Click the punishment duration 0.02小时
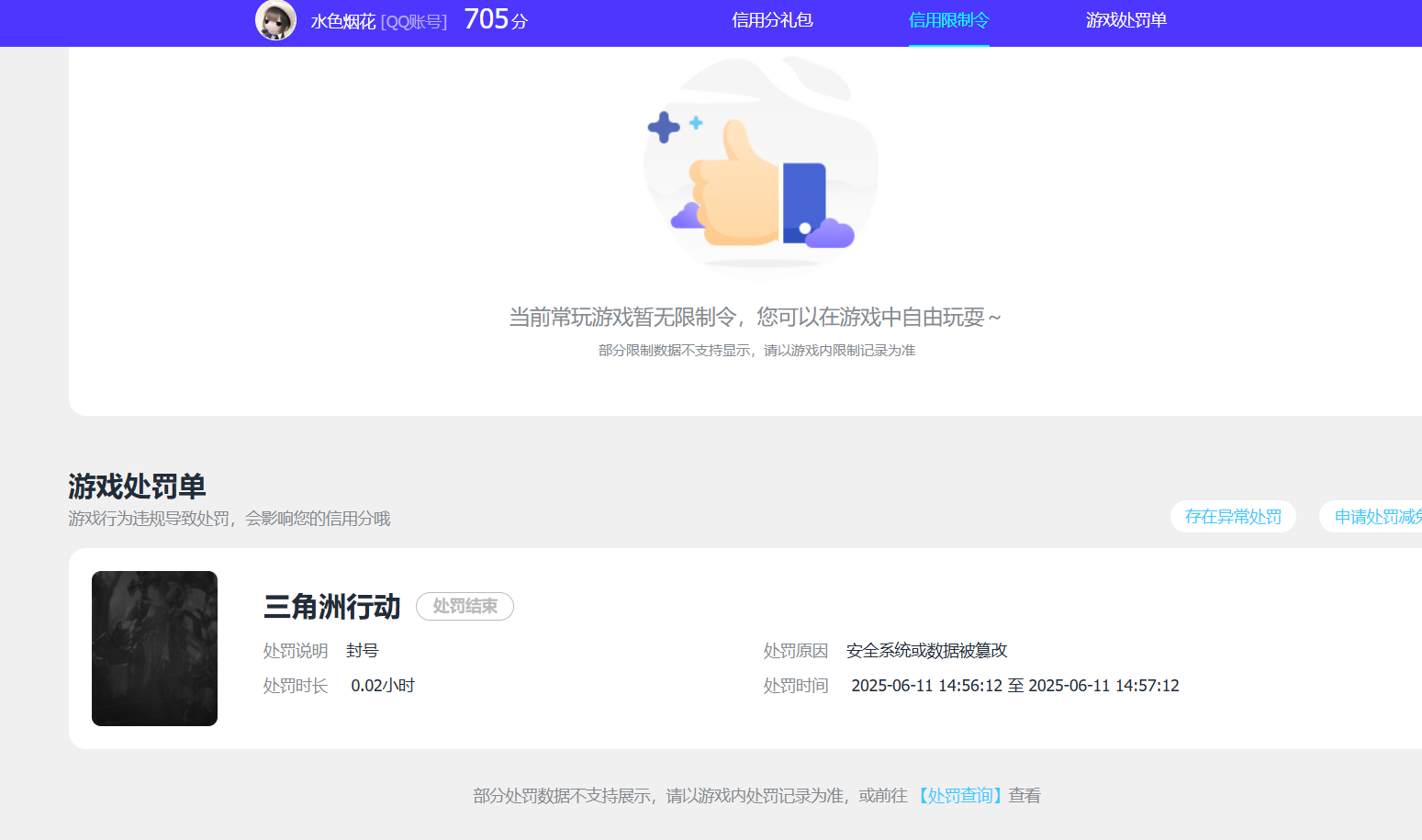This screenshot has height=840, width=1422. tap(383, 685)
